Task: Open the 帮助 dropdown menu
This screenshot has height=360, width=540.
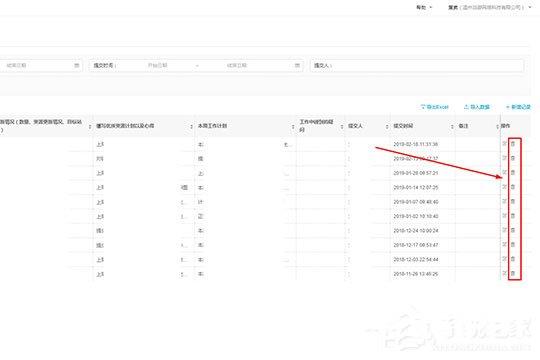Action: (x=424, y=7)
